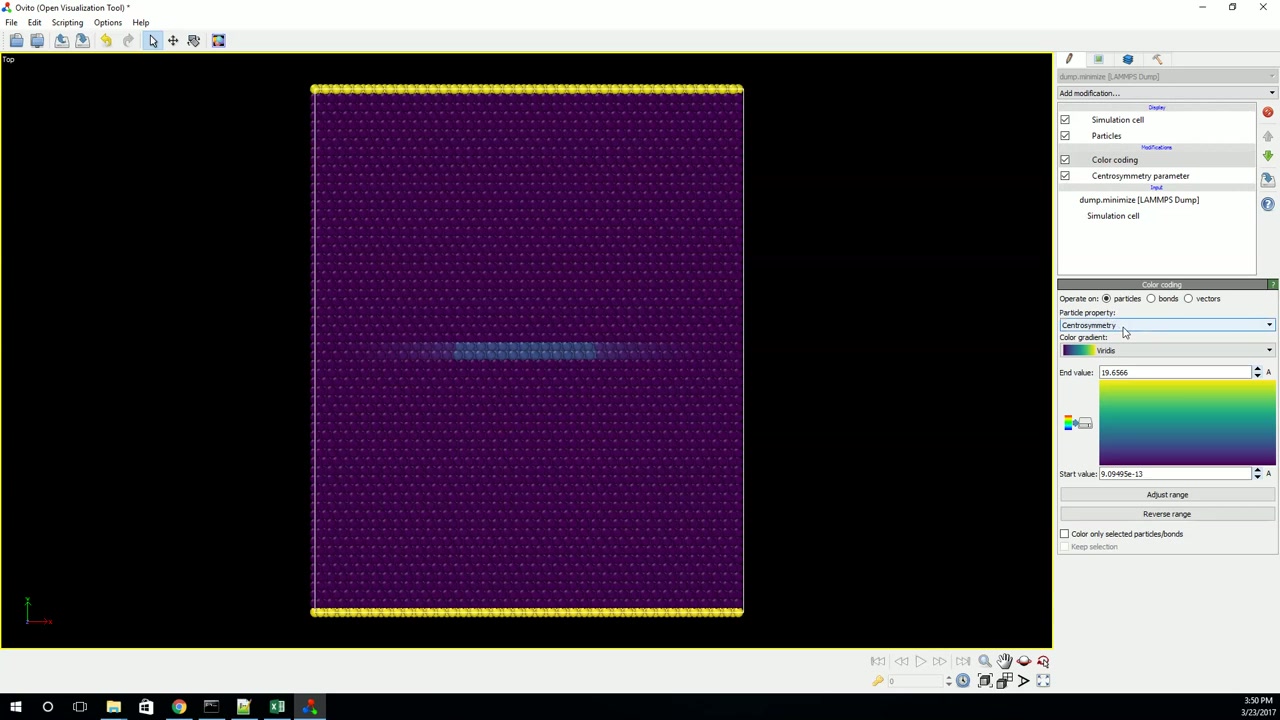Screen dimensions: 1280x720
Task: Open the Top viewport caption menu
Action: tap(8, 60)
